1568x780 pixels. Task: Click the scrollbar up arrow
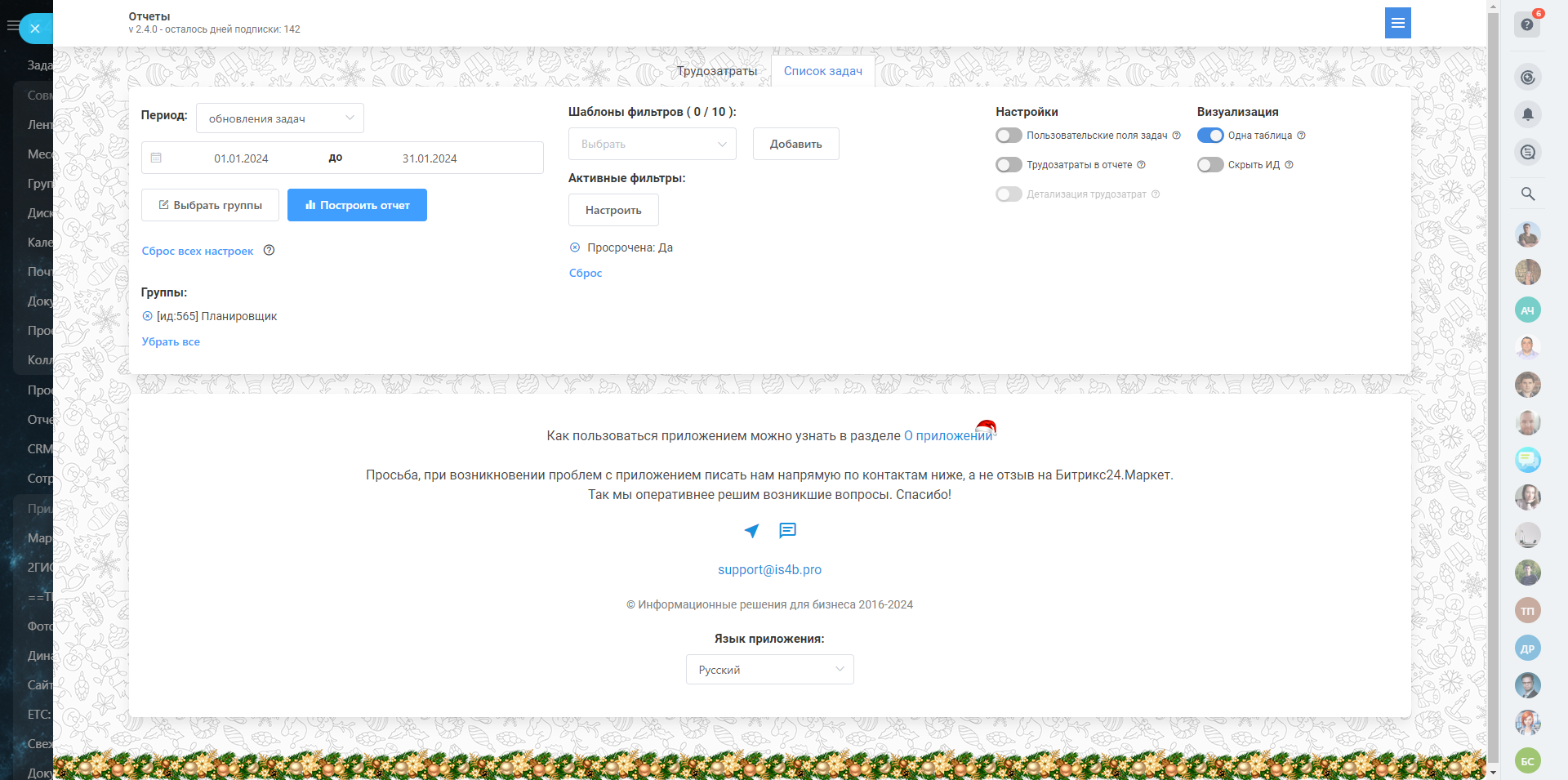tap(1493, 7)
